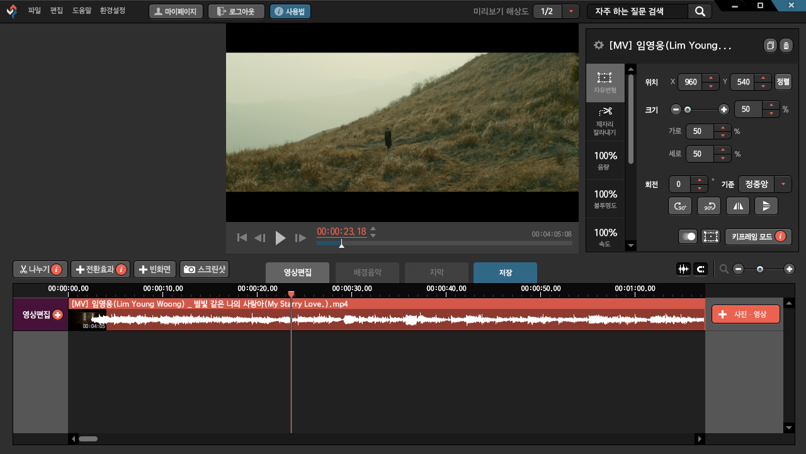Viewport: 806px width, 454px height.
Task: Select the 자유변형 free transform tool
Action: tap(605, 82)
